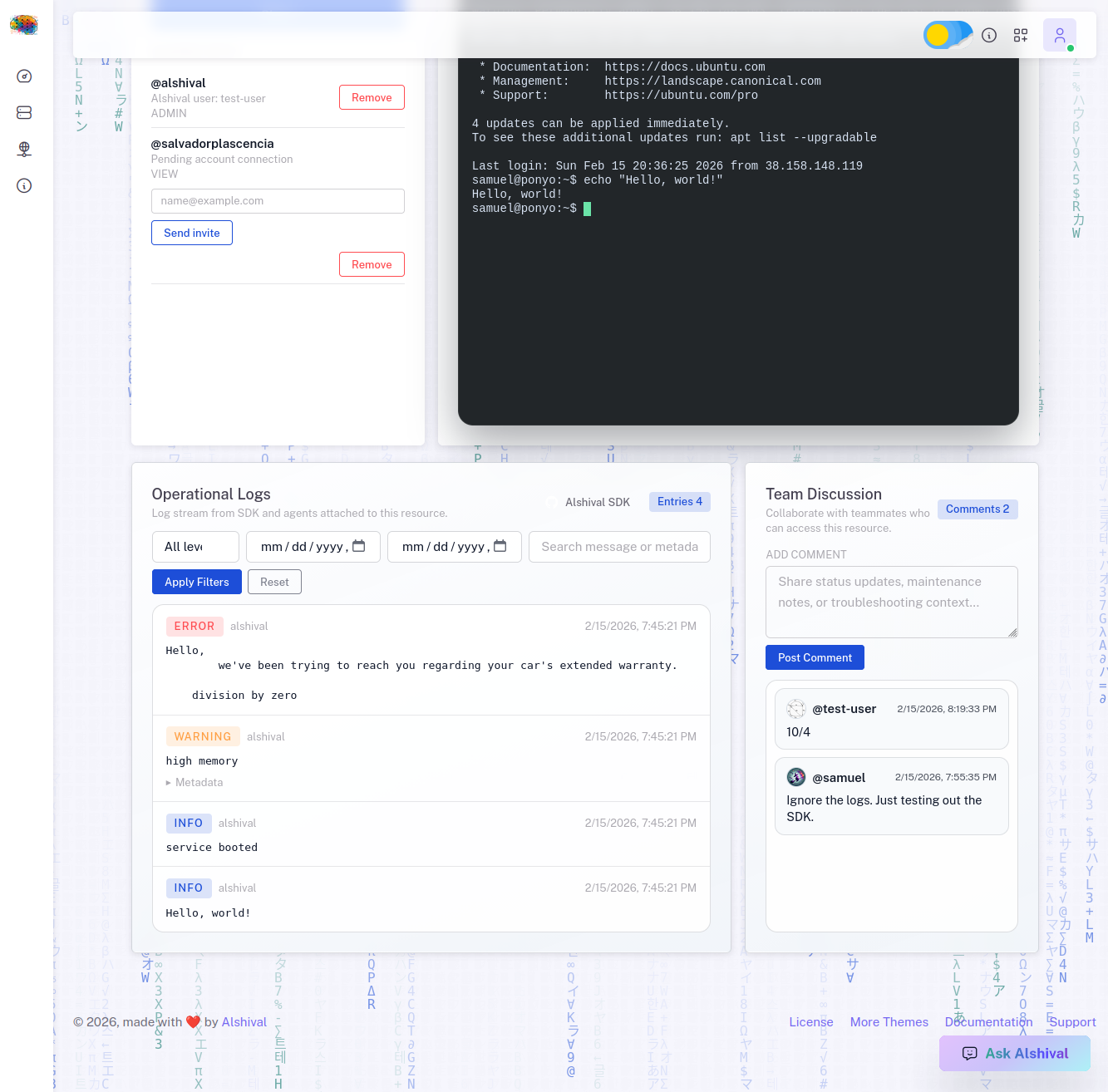This screenshot has height=1092, width=1108.
Task: Click Remove next to @alshival
Action: click(x=372, y=97)
